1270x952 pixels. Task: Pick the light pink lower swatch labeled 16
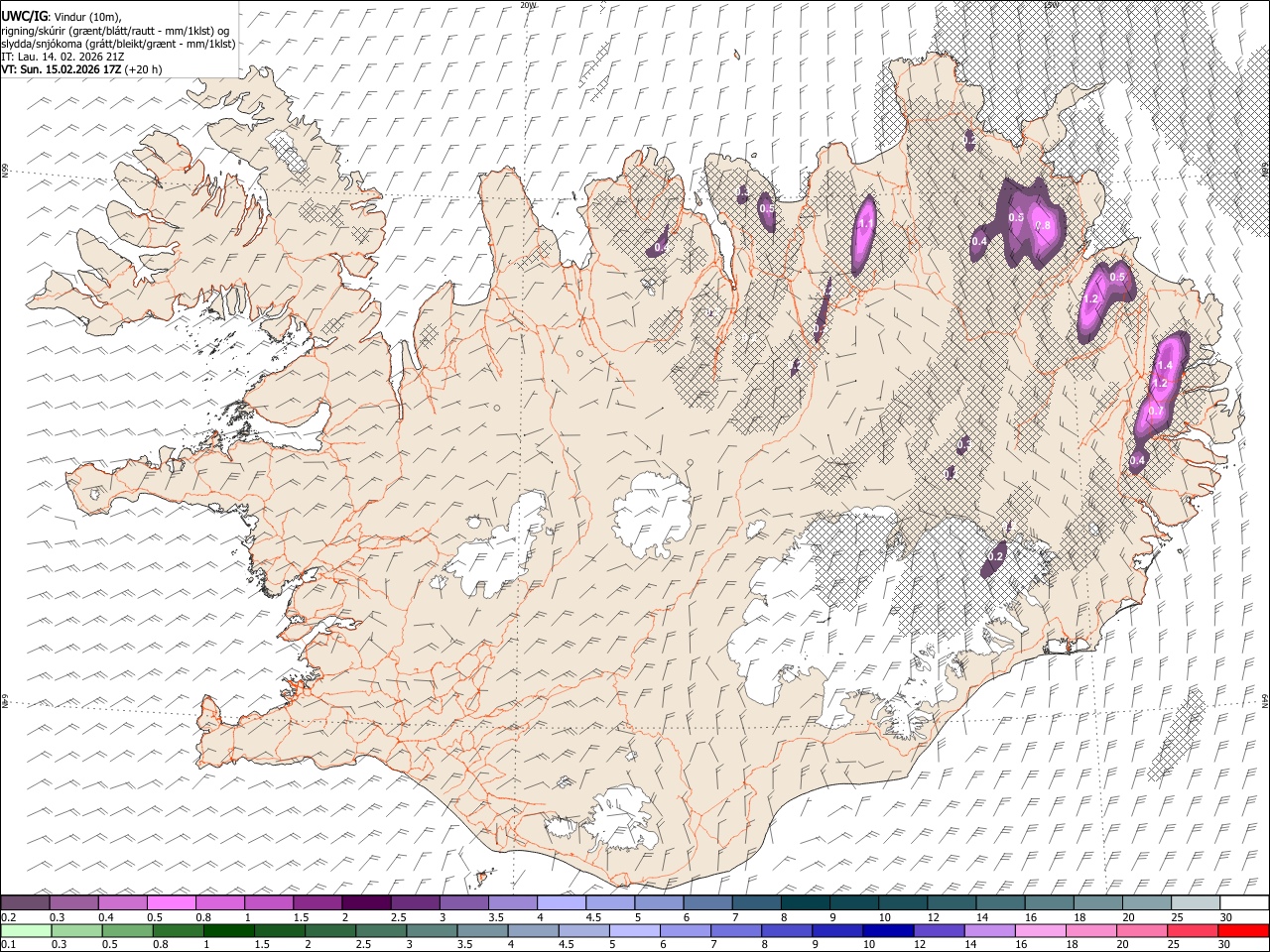(1039, 930)
